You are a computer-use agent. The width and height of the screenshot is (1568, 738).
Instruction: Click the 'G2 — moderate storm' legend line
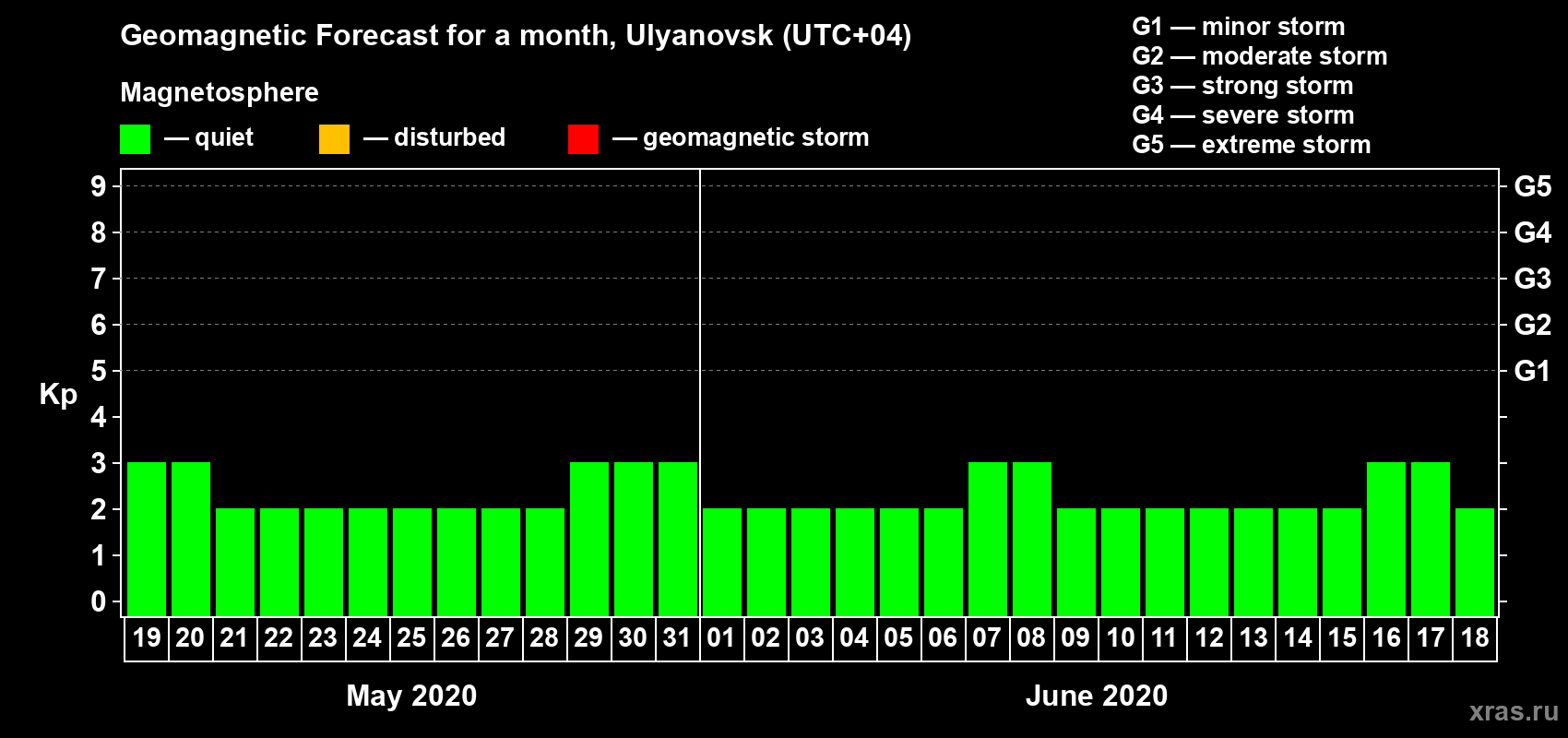coord(1260,56)
